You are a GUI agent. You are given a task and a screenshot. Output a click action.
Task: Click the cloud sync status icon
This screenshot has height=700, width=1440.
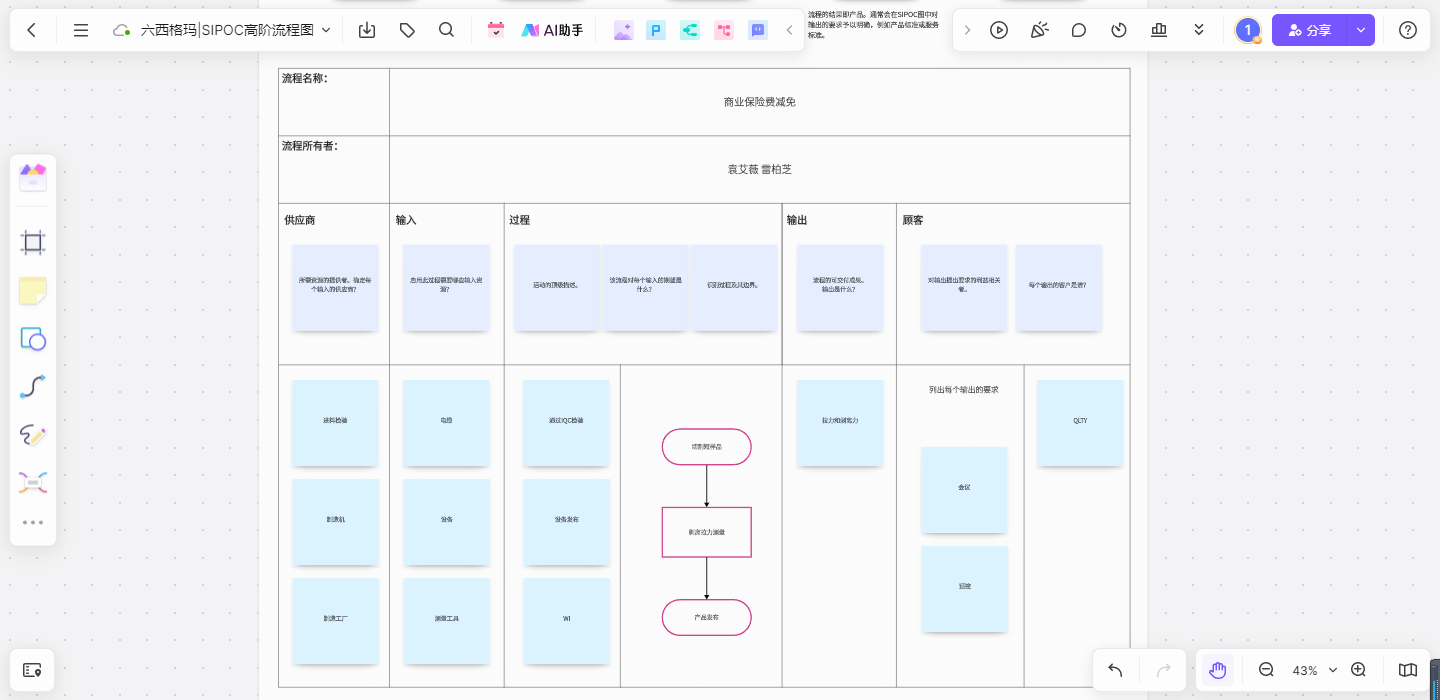click(x=122, y=30)
